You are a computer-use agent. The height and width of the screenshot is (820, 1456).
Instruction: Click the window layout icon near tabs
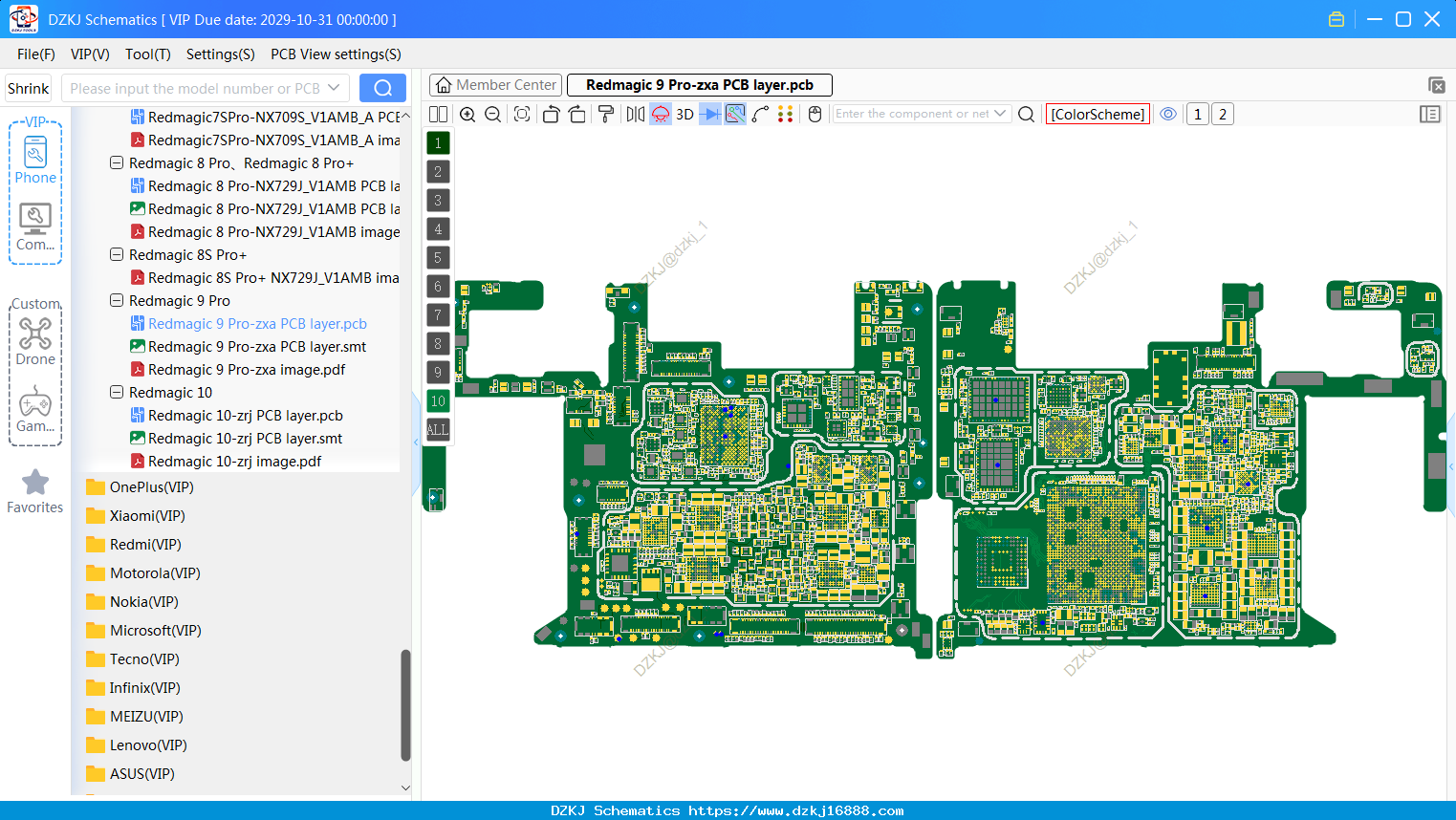[x=1436, y=85]
